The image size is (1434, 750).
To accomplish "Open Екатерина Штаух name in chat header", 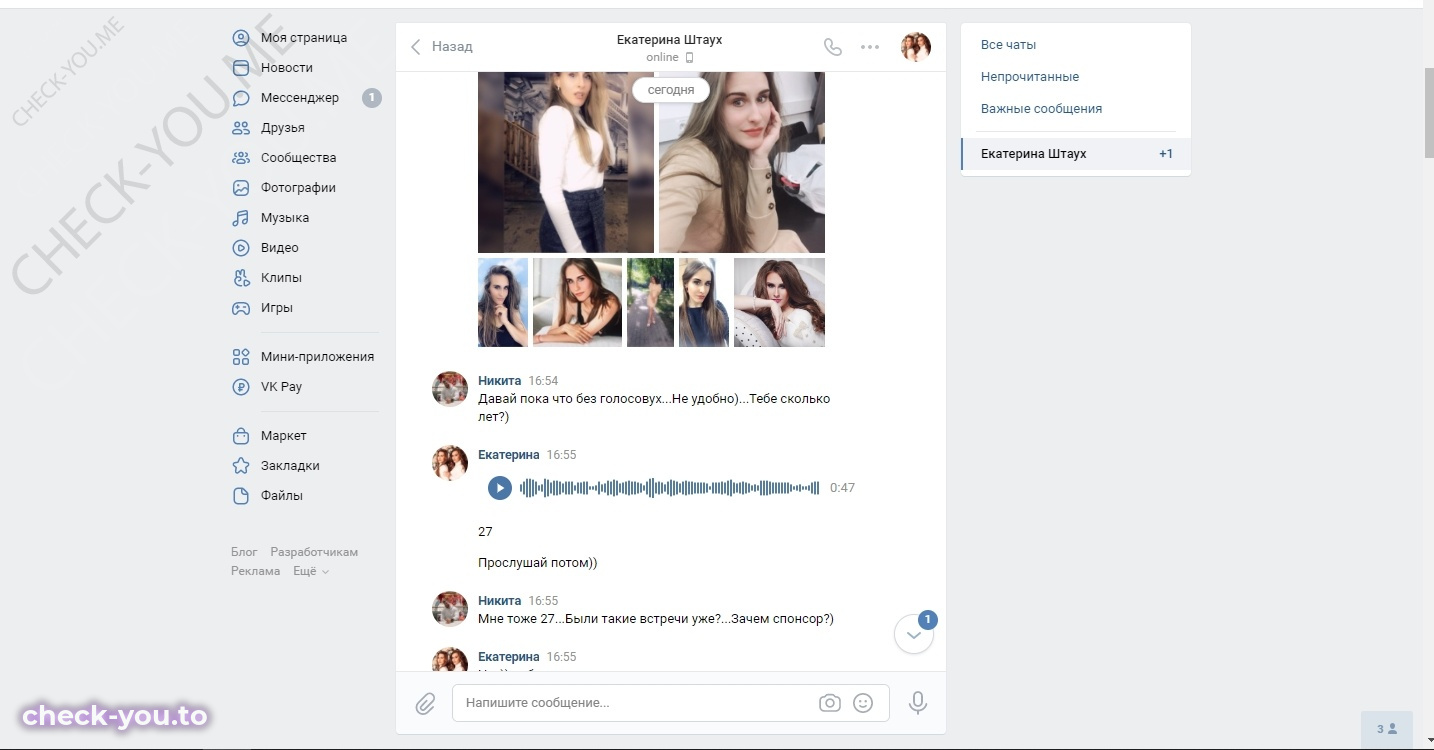I will (669, 40).
